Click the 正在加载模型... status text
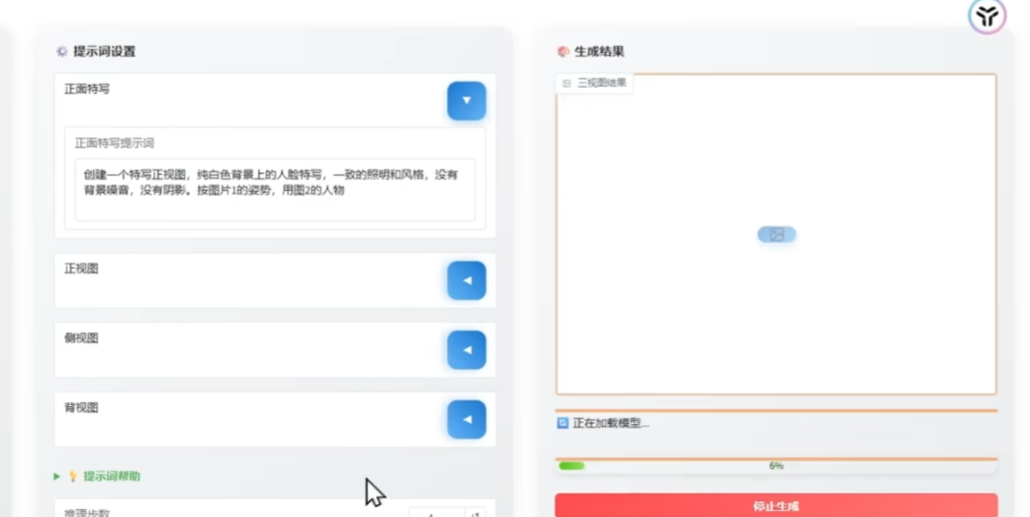This screenshot has width=1030, height=517. click(x=611, y=423)
